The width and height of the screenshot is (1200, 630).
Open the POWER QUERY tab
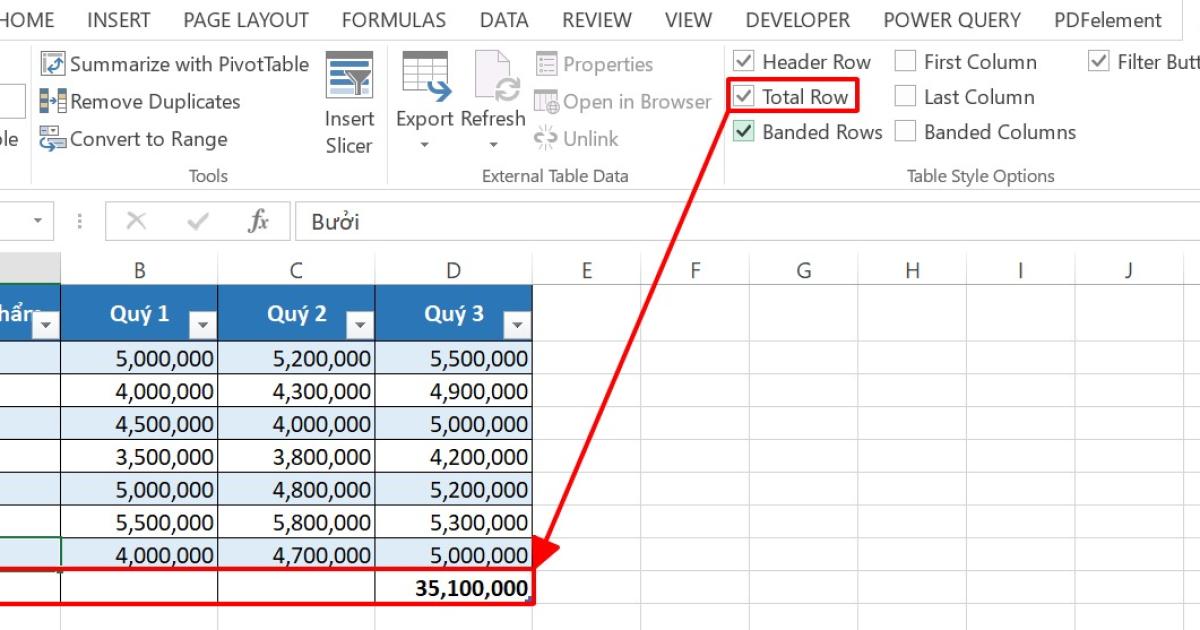coord(951,19)
